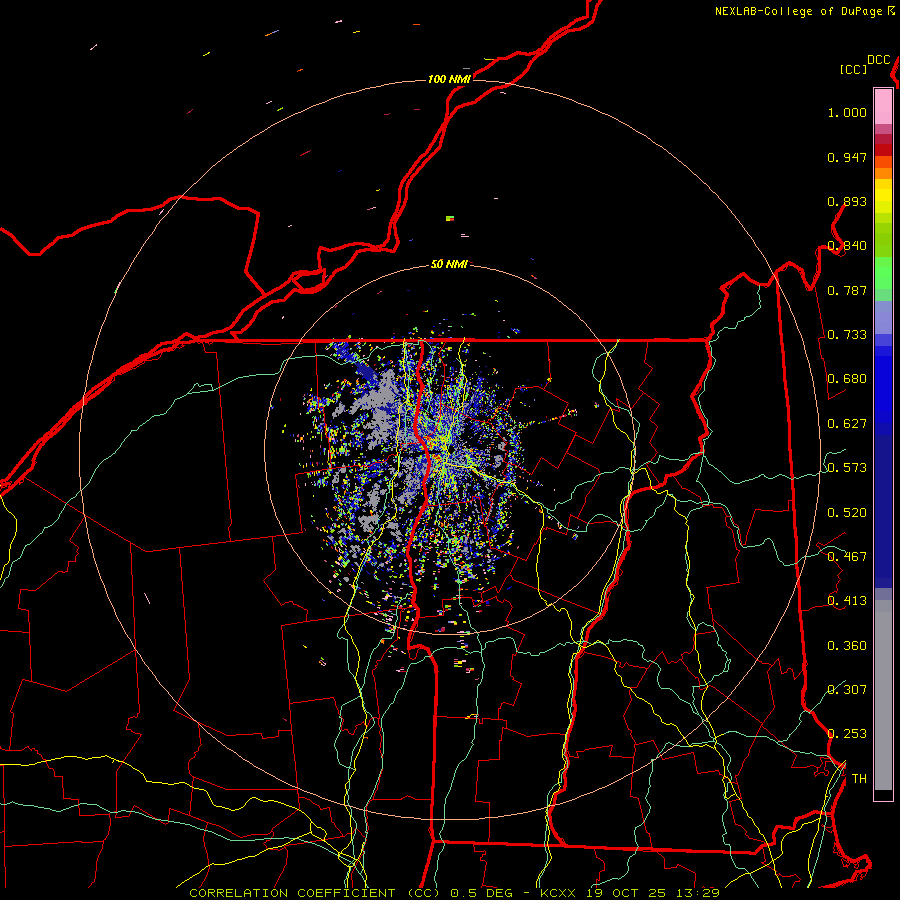Click the 0.520 legend value
The height and width of the screenshot is (900, 900).
(x=847, y=513)
